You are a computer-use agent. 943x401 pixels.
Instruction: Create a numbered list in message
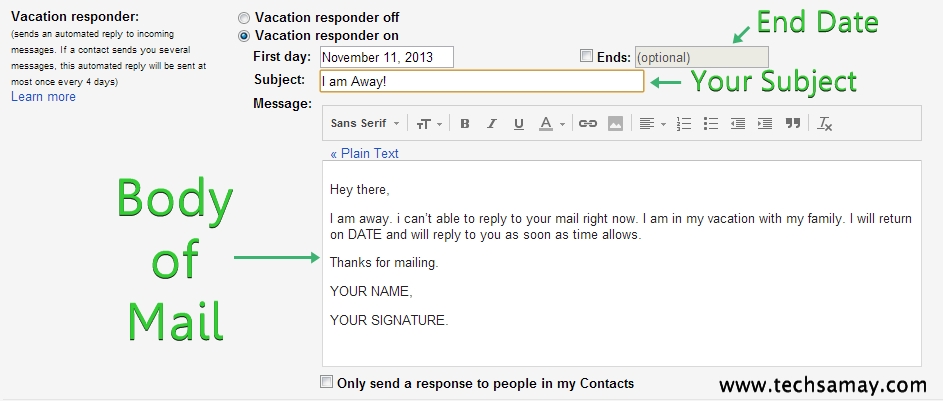[x=684, y=124]
